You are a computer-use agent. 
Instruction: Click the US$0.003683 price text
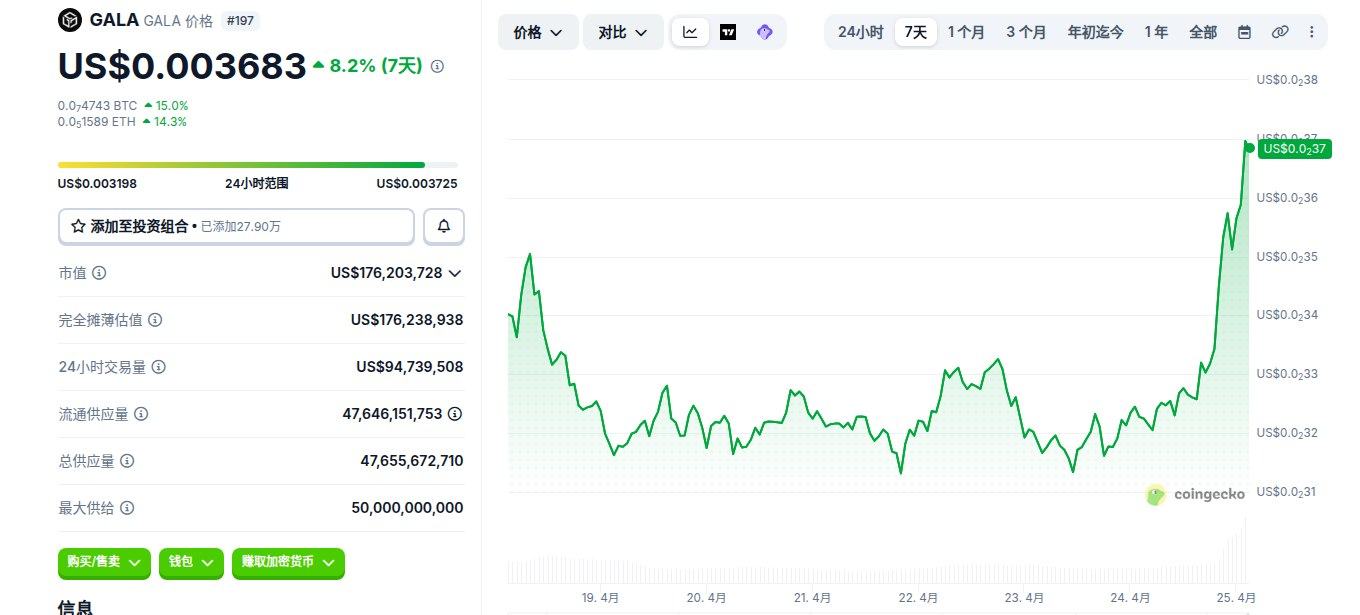[182, 66]
